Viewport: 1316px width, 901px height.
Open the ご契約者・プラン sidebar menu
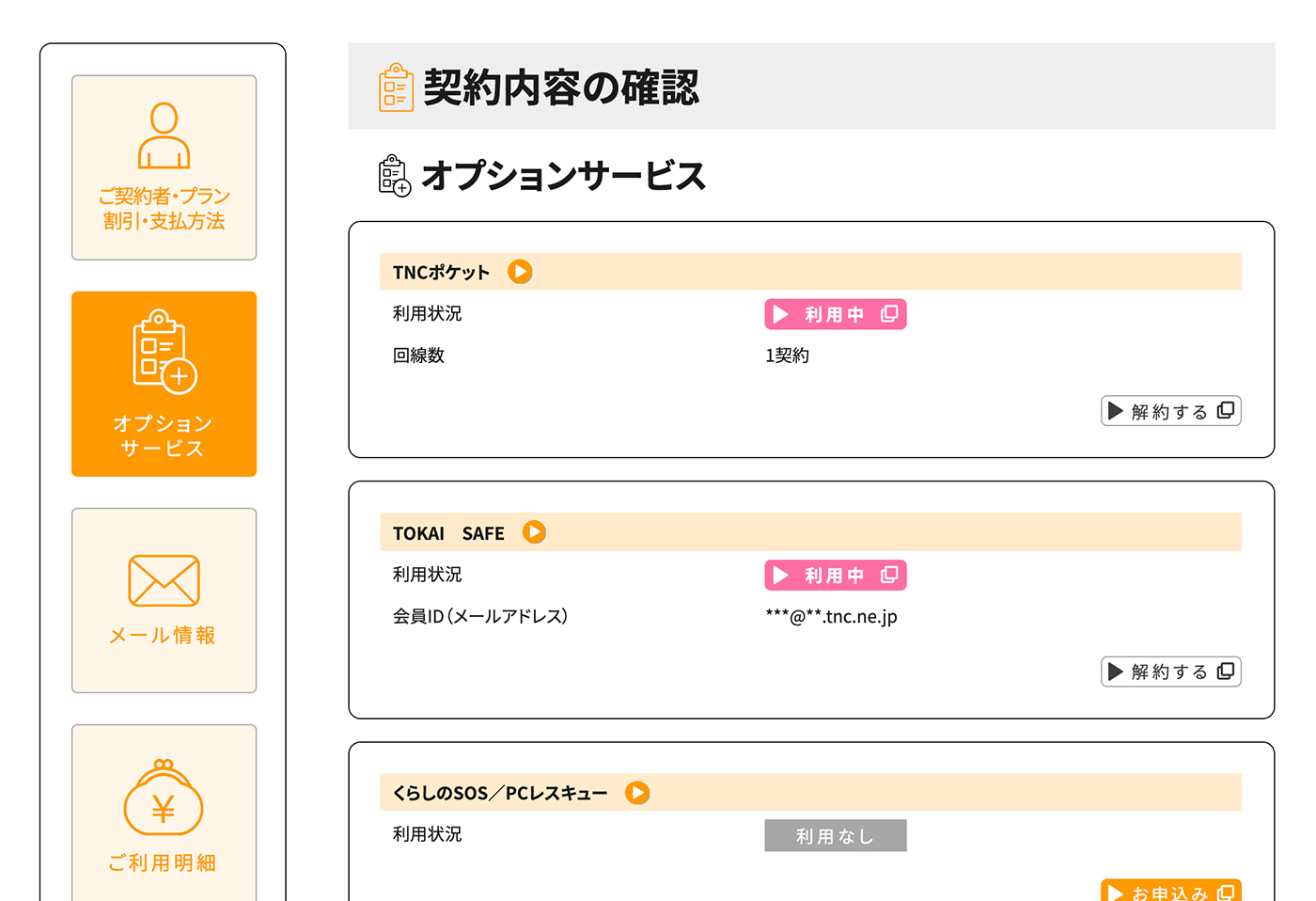pos(164,208)
